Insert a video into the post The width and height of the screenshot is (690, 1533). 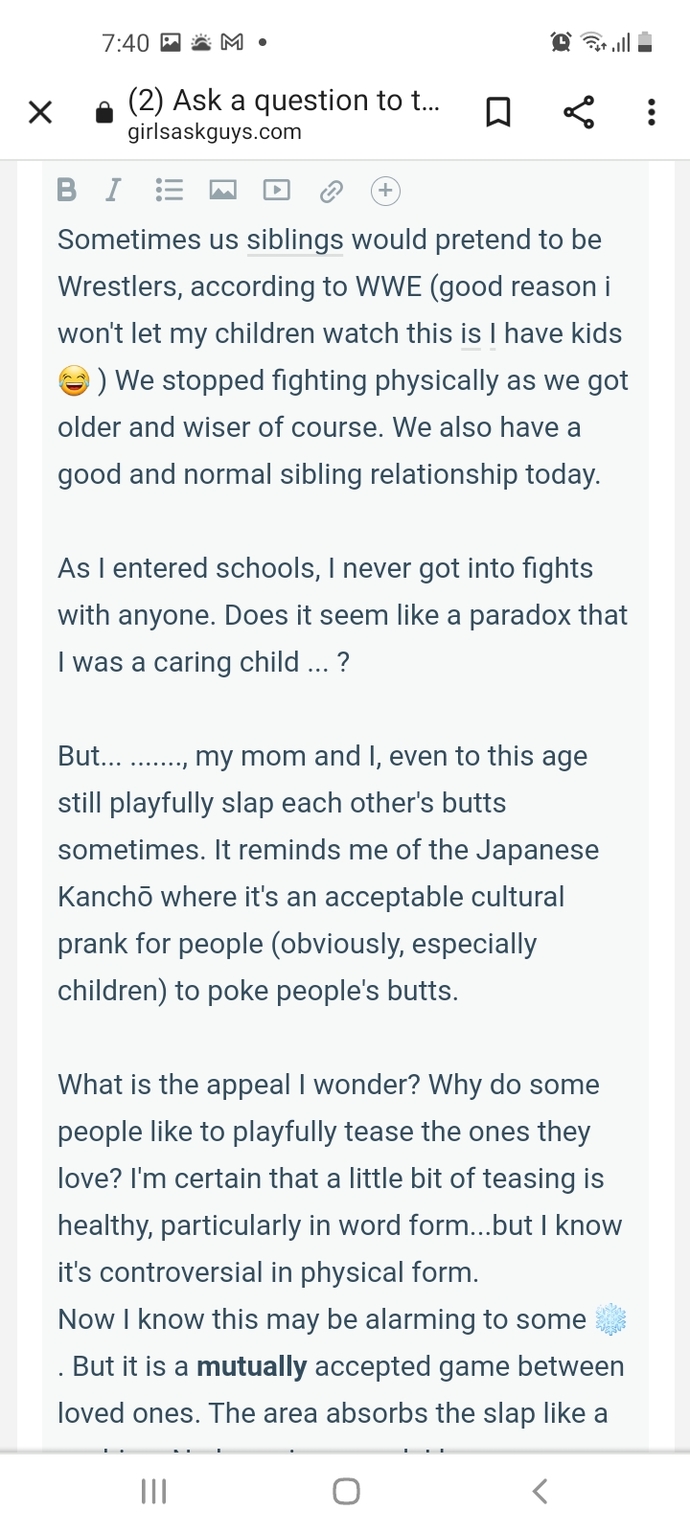(276, 190)
